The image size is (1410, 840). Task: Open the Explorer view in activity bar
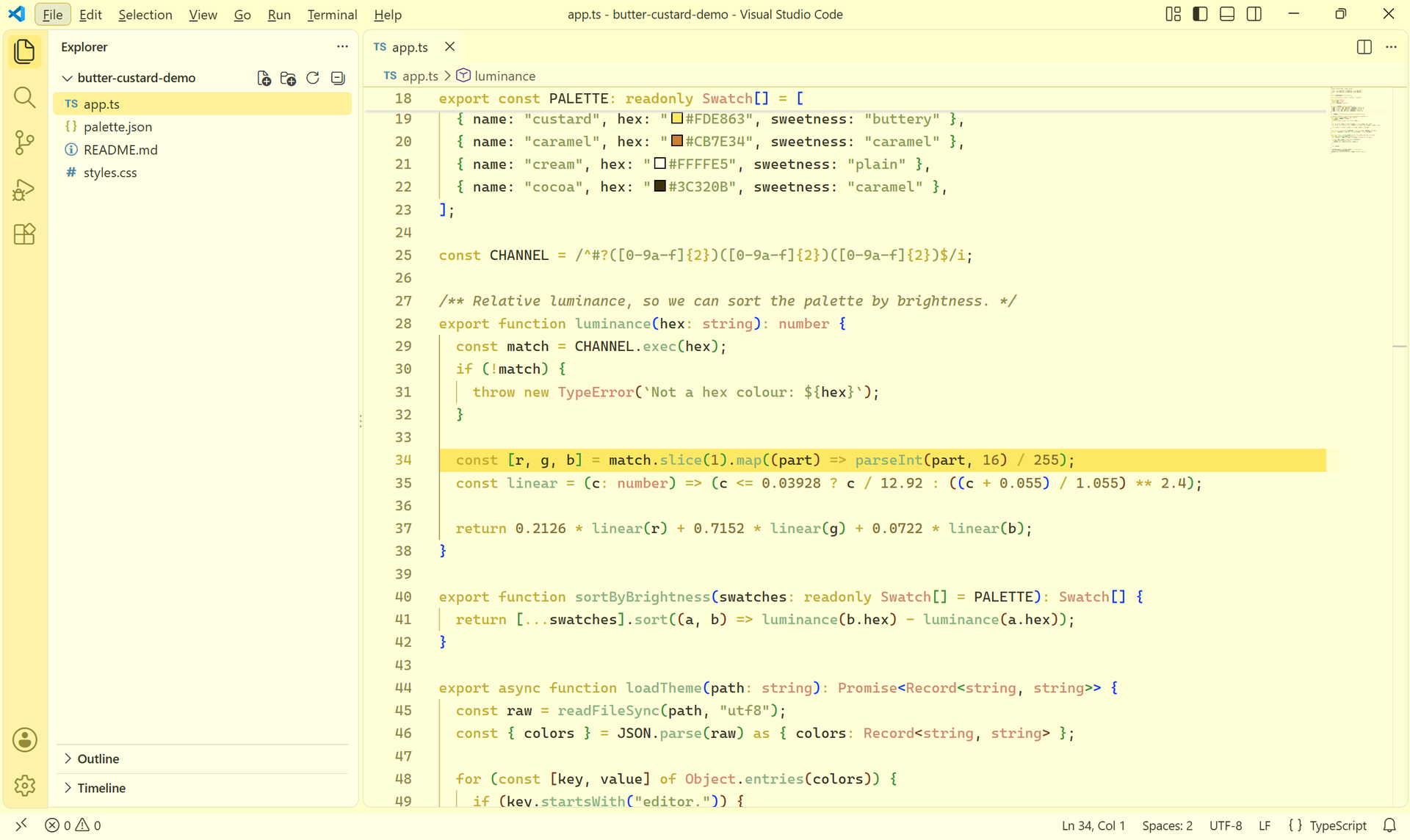coord(25,51)
